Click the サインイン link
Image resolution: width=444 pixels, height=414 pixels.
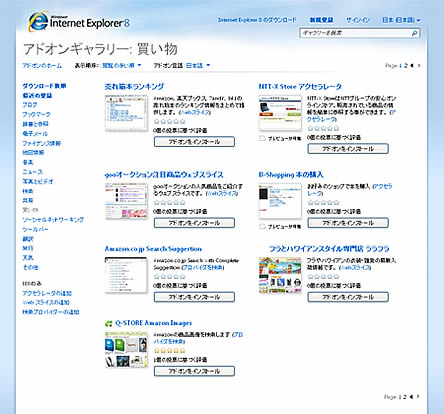[x=358, y=20]
